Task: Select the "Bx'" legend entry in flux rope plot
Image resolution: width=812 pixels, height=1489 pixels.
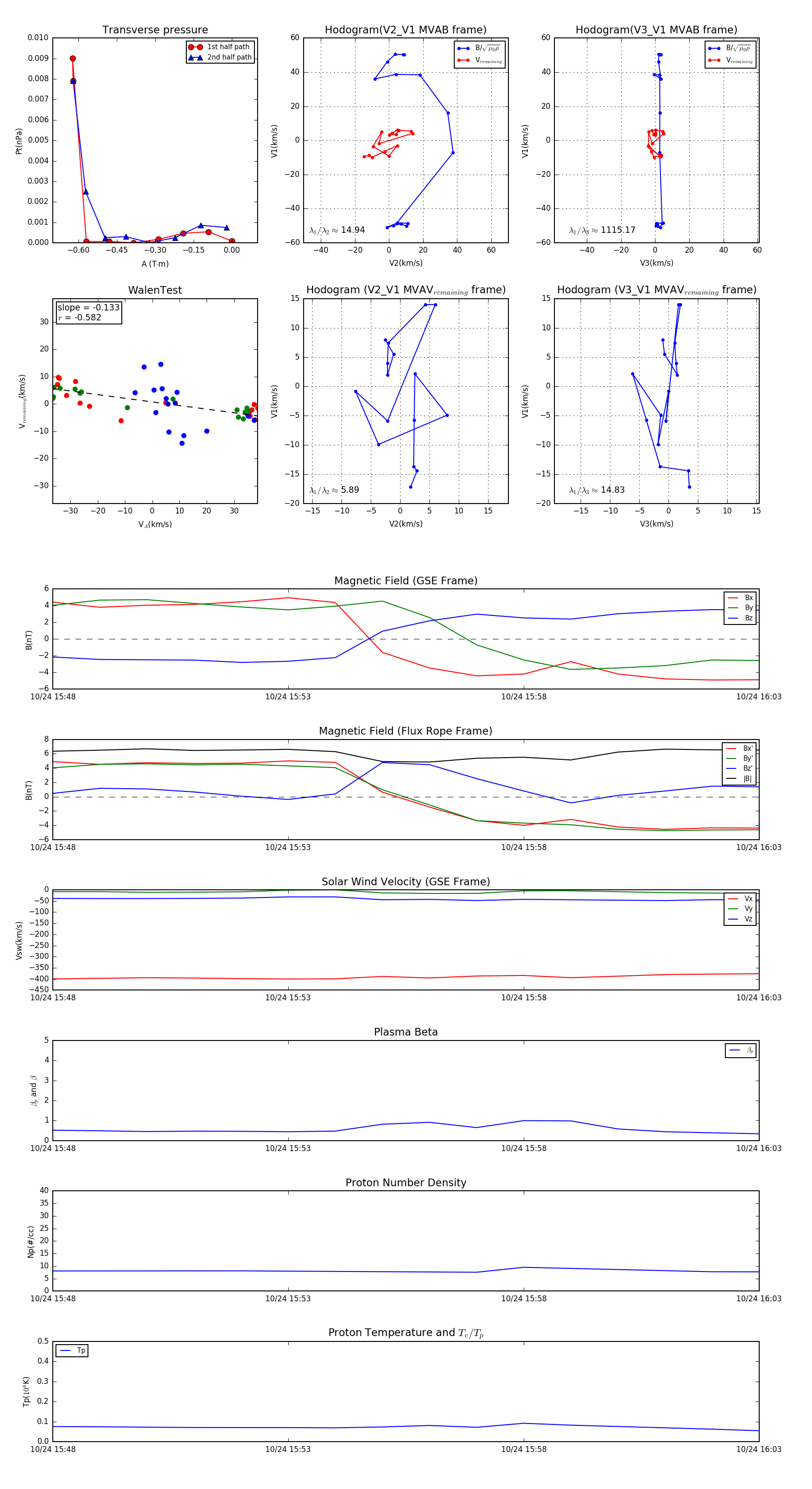Action: coord(739,748)
